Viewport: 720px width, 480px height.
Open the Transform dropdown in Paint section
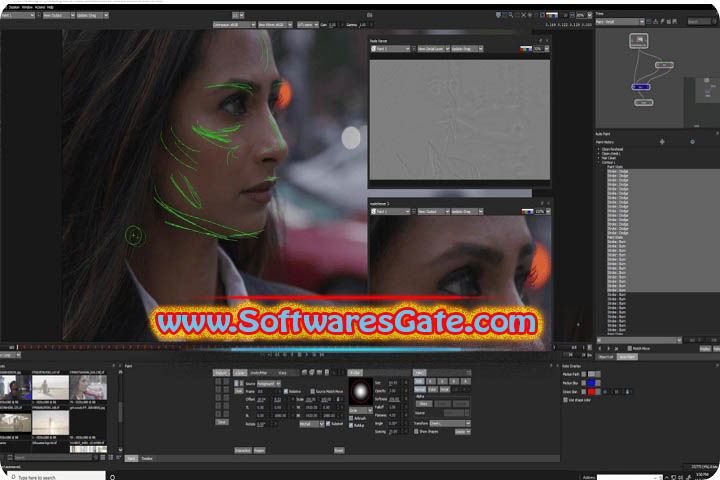point(450,423)
